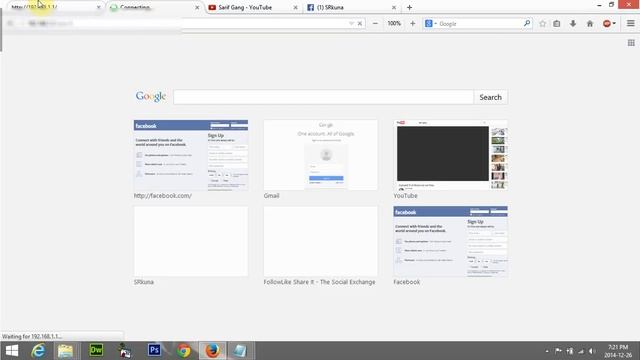Toggle new tab tiles grid icon
Viewport: 640px width, 360px height.
[631, 42]
